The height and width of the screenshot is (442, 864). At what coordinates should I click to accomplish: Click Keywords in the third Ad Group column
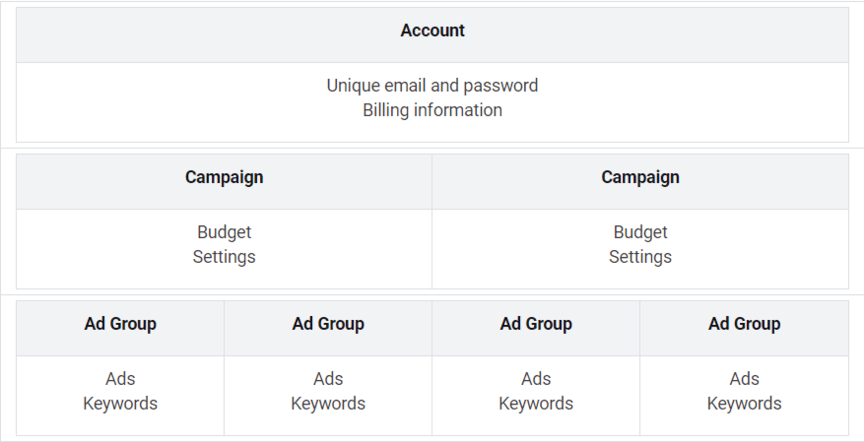click(x=536, y=404)
